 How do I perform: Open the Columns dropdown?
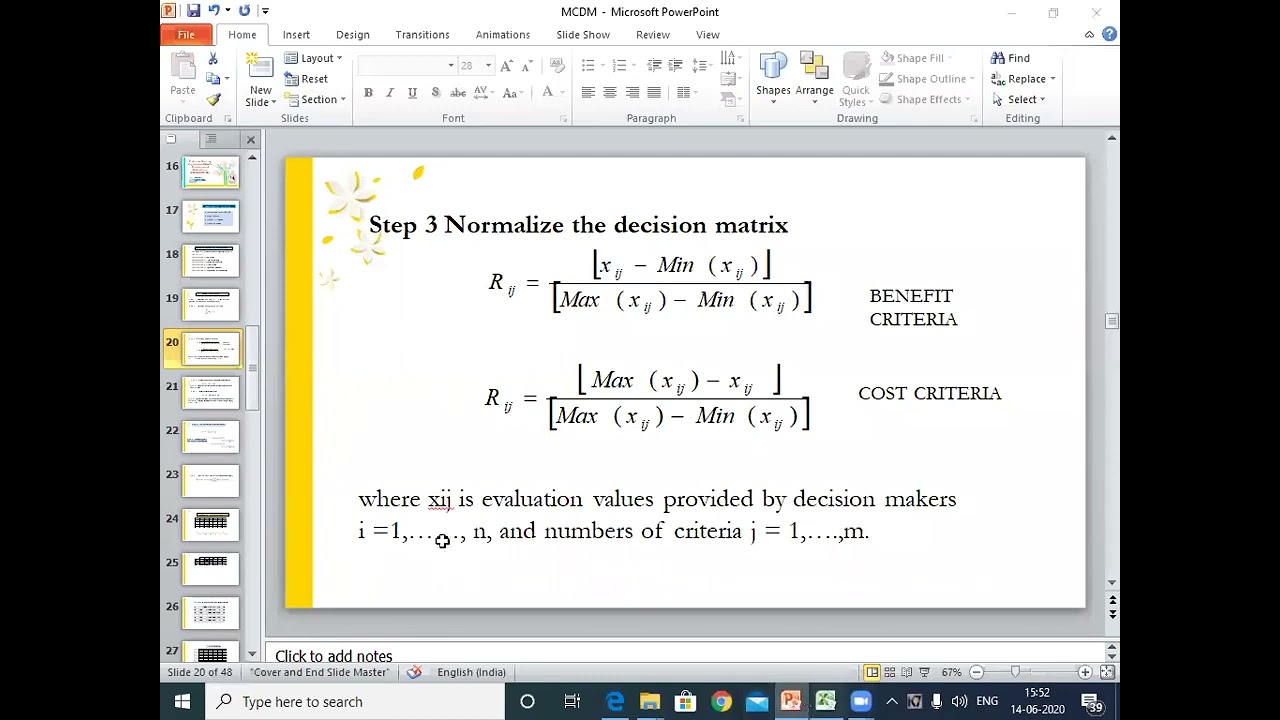point(687,93)
